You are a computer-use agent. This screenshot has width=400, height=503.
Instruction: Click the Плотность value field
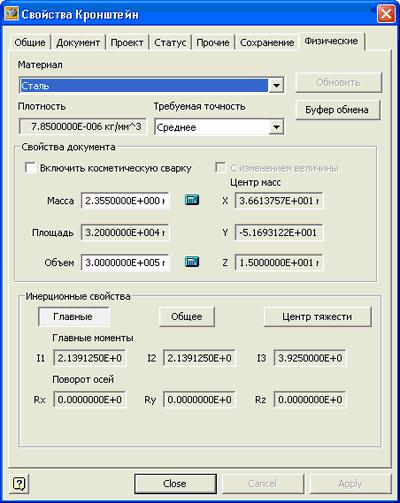coord(83,126)
